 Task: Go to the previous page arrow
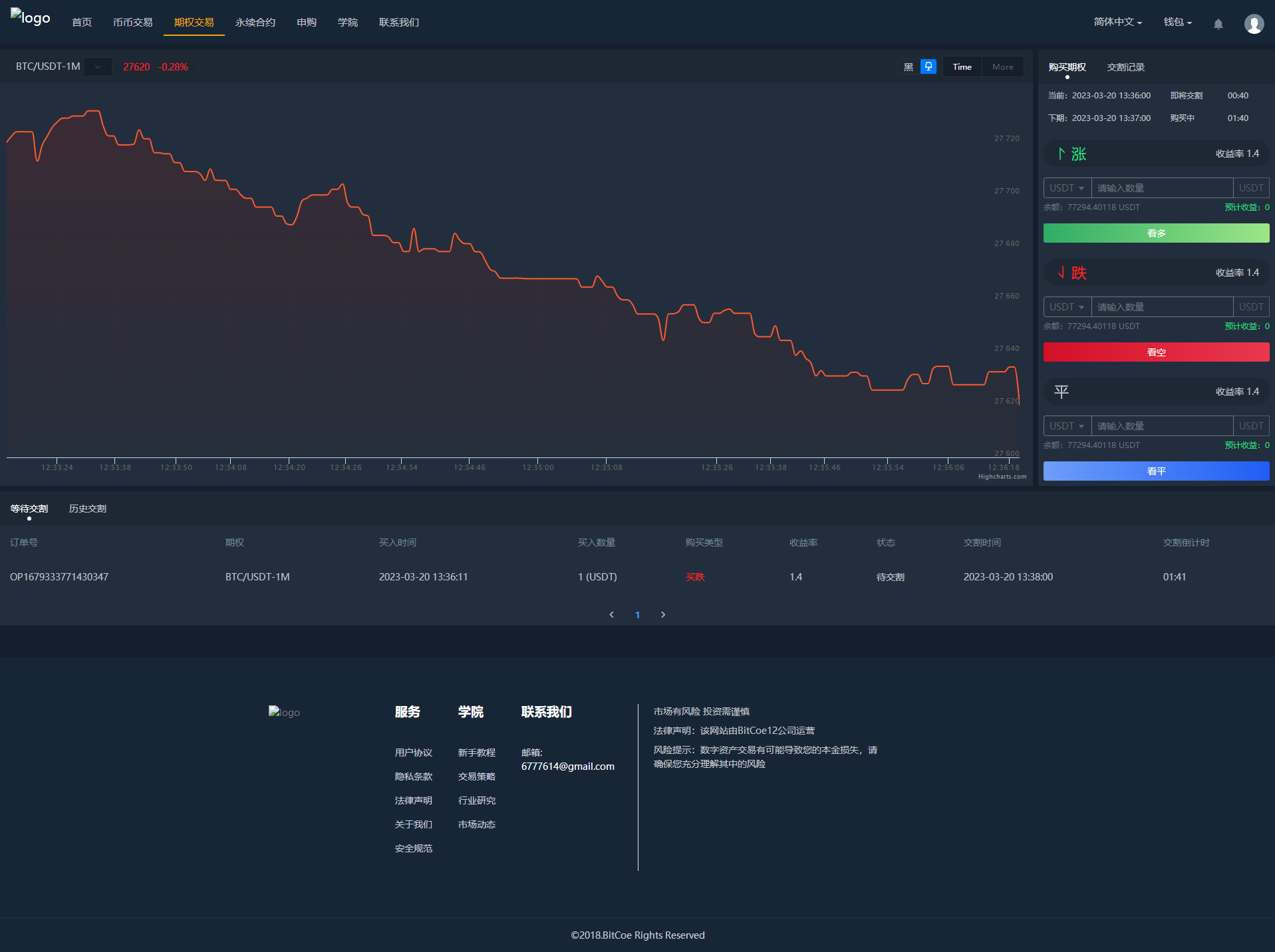point(612,614)
